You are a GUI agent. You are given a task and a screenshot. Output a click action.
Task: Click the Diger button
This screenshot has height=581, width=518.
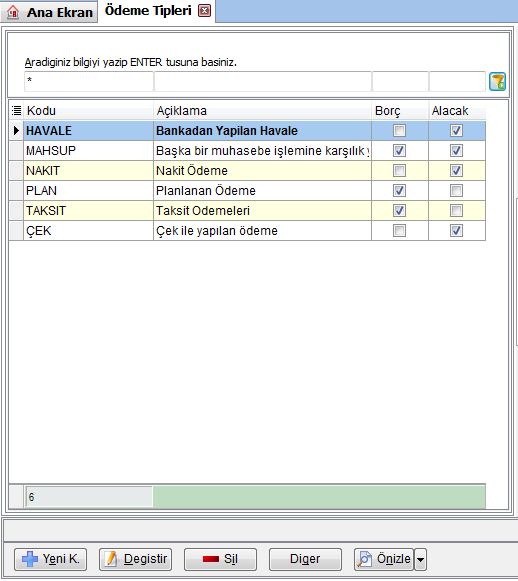pos(305,559)
